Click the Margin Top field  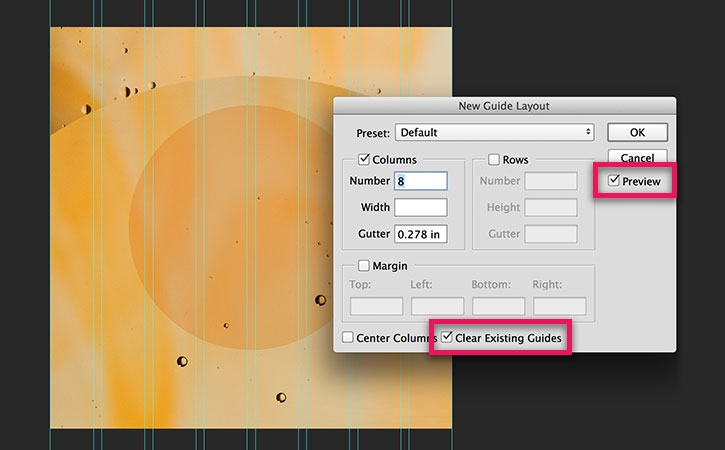(376, 306)
